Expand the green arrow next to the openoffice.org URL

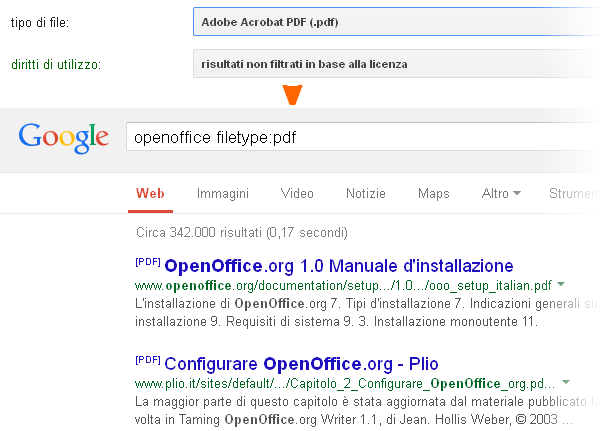pos(562,284)
